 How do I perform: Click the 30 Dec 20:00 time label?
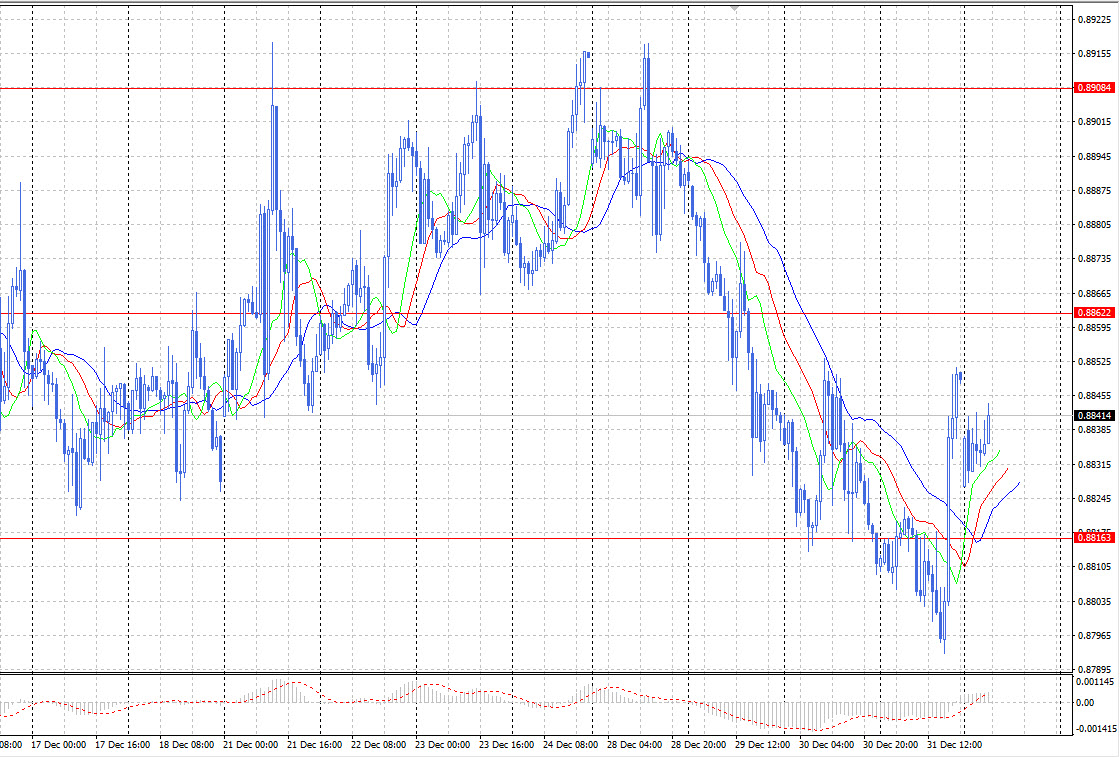tap(891, 745)
